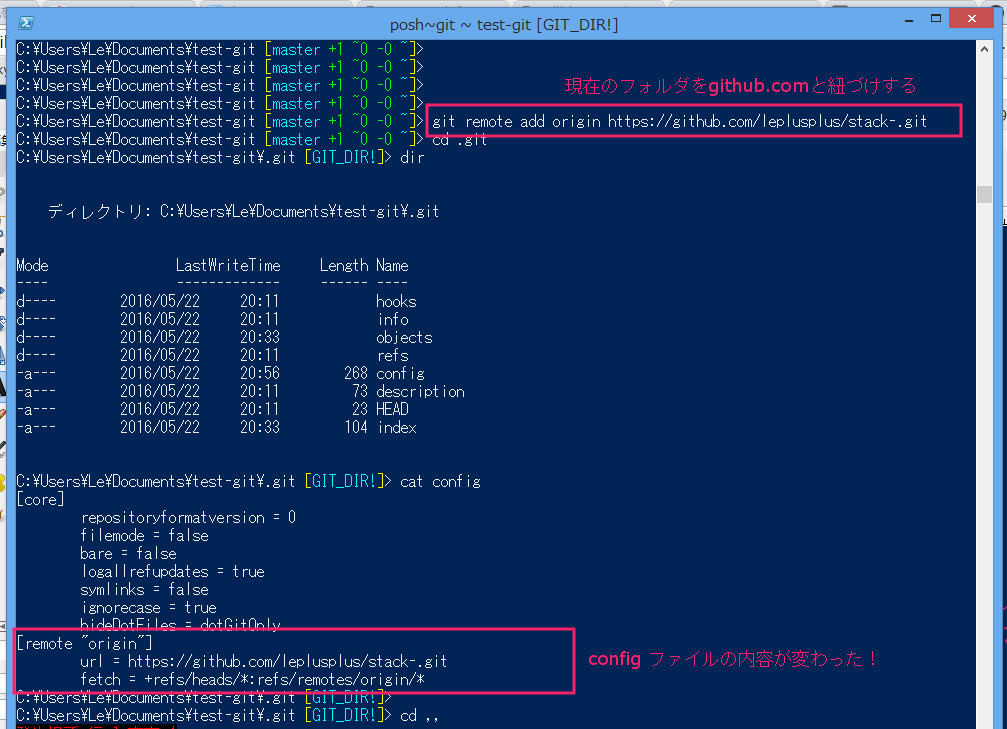This screenshot has width=1007, height=729.
Task: Click the 'logallrefupdates = true' line
Action: click(x=172, y=571)
